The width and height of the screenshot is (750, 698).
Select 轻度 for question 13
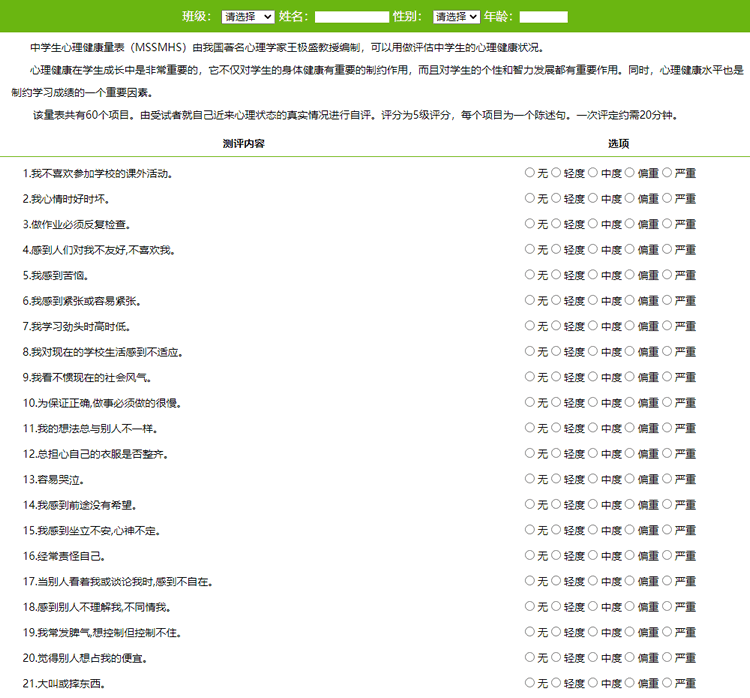(556, 478)
